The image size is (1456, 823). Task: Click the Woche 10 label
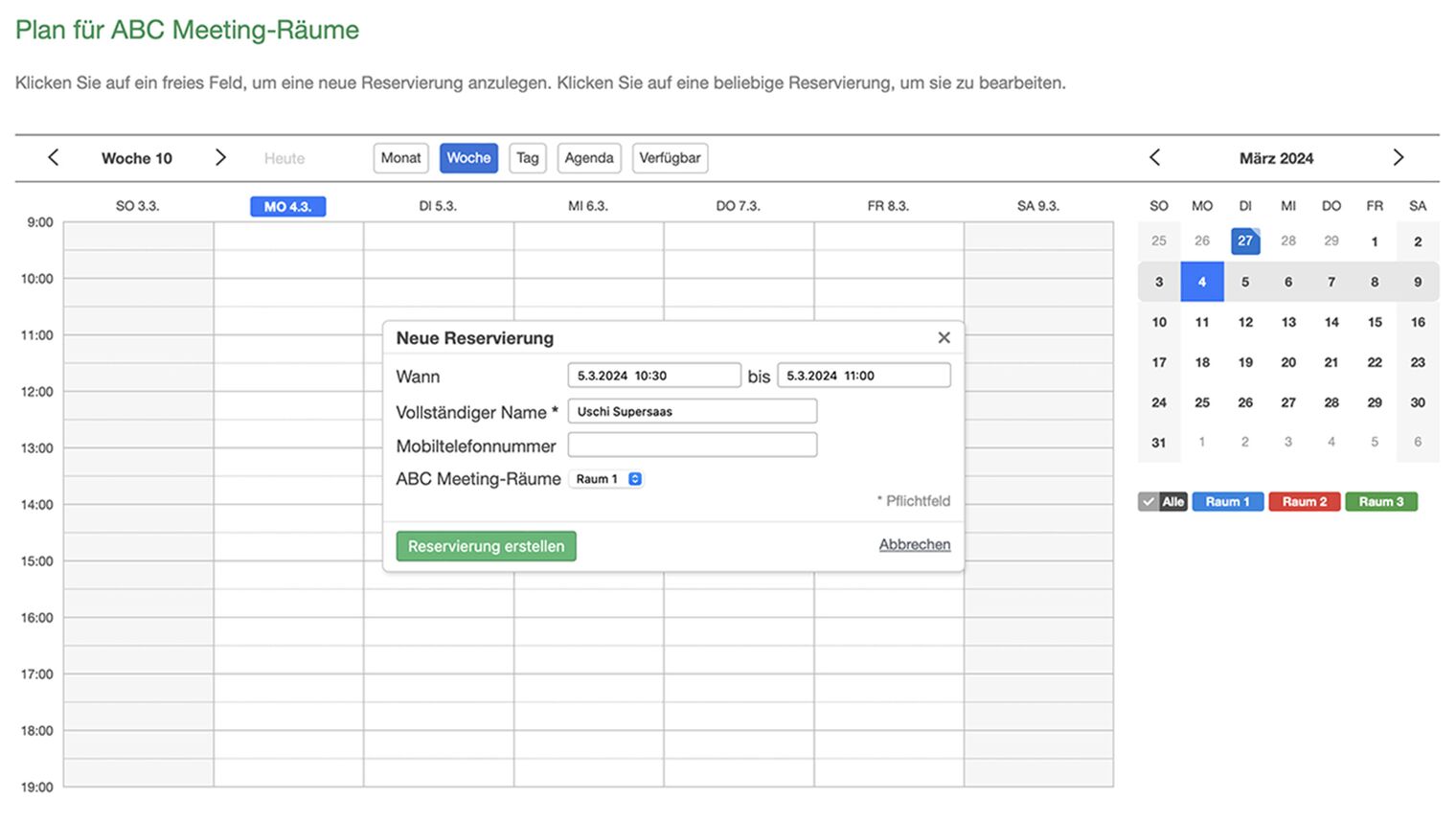tap(137, 158)
